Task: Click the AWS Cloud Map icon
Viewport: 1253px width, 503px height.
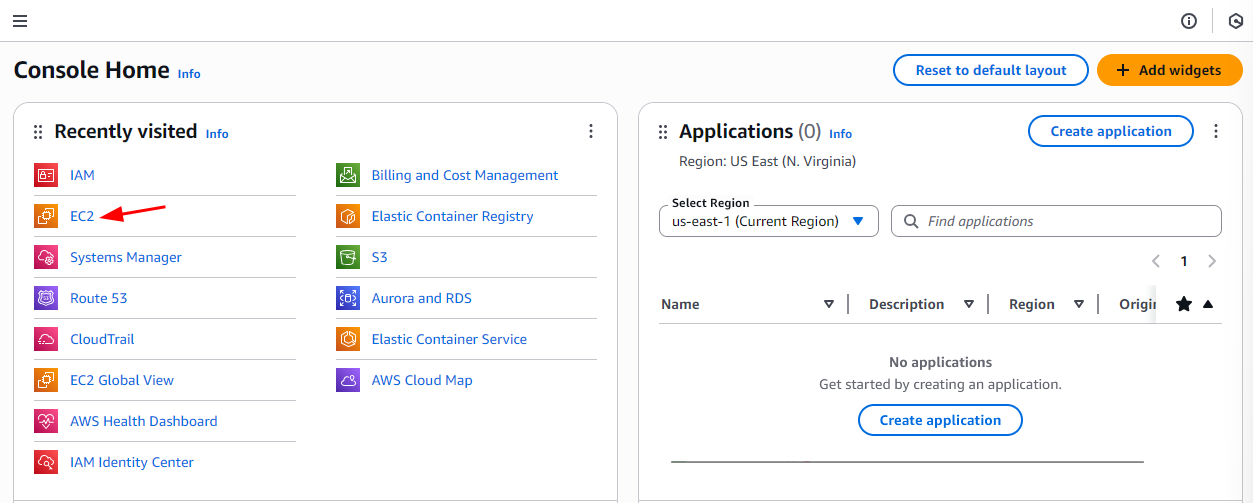Action: point(348,380)
